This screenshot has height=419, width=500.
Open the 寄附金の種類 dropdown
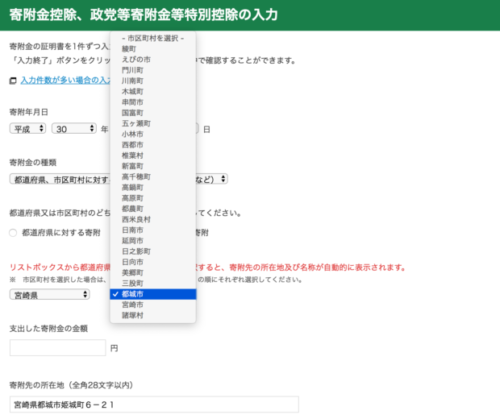click(x=119, y=179)
